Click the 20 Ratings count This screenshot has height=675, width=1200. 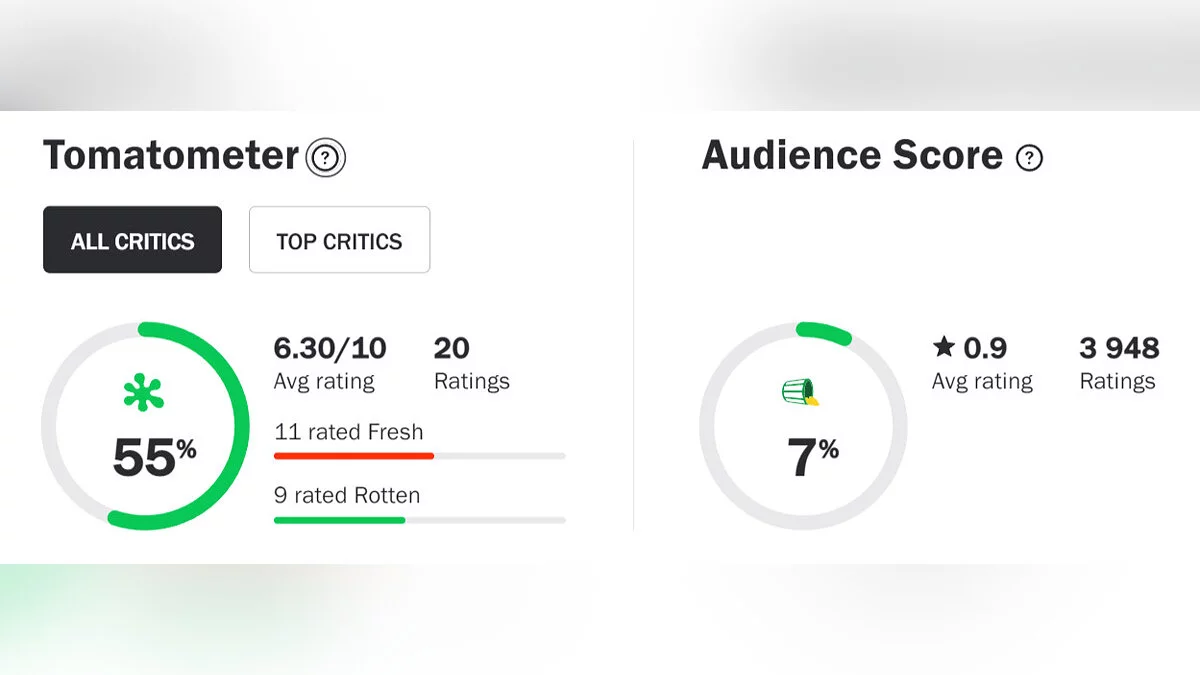coord(452,348)
